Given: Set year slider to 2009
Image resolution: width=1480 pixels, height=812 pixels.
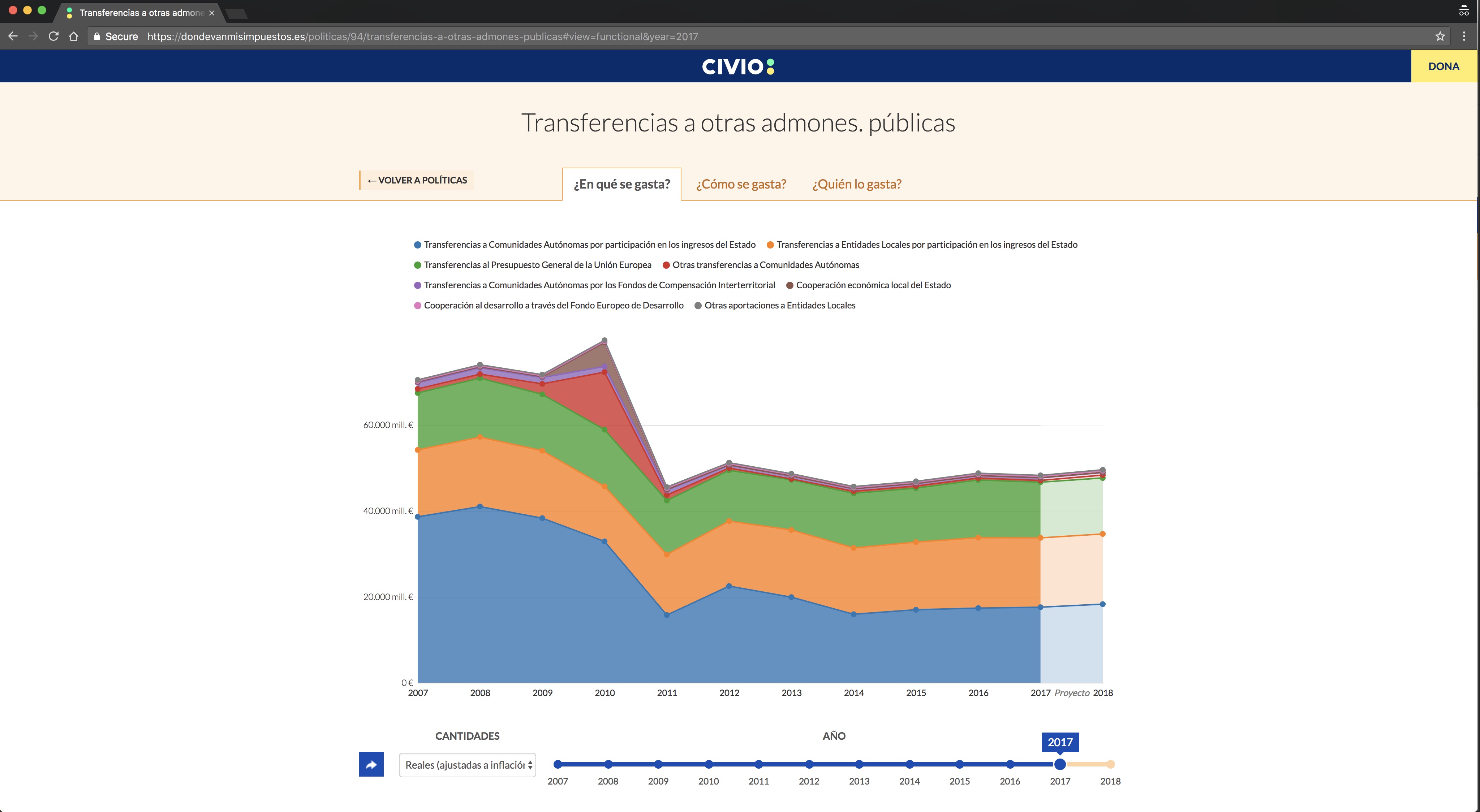Looking at the screenshot, I should (x=658, y=764).
